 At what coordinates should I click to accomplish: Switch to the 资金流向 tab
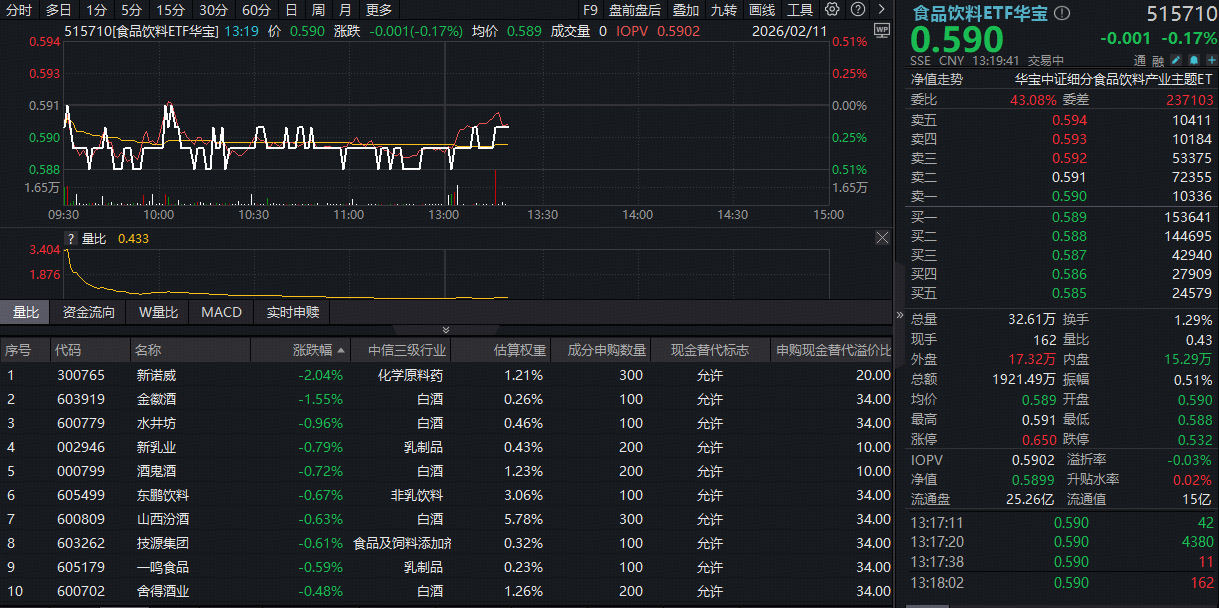[89, 312]
